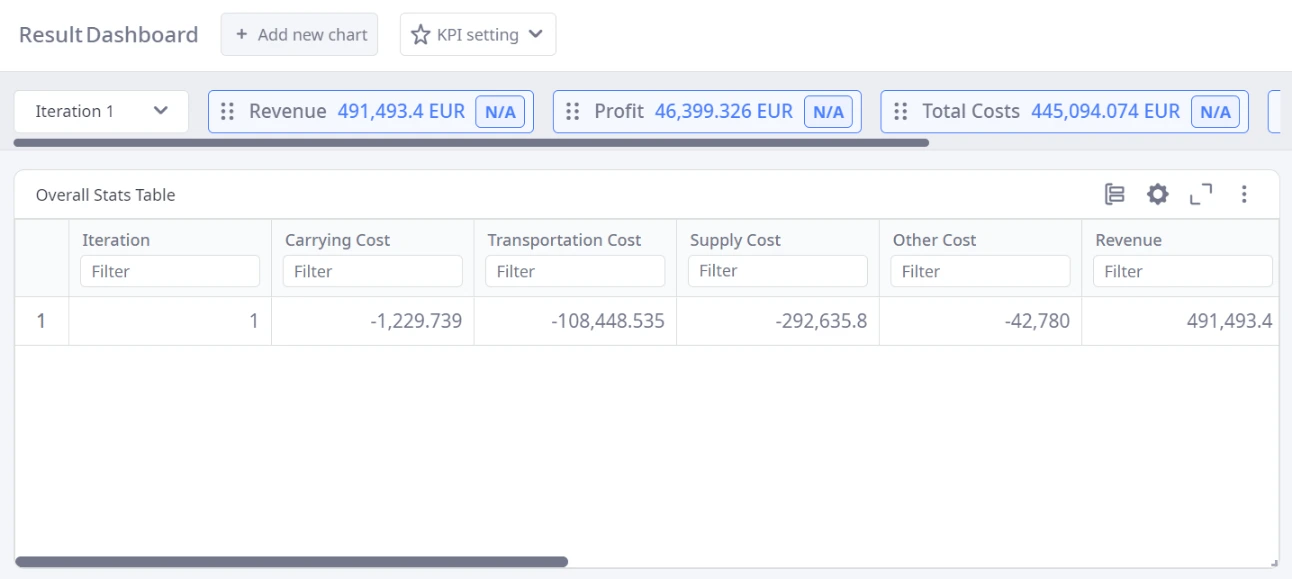The height and width of the screenshot is (579, 1292).
Task: Focus the Other Cost filter field
Action: click(981, 271)
